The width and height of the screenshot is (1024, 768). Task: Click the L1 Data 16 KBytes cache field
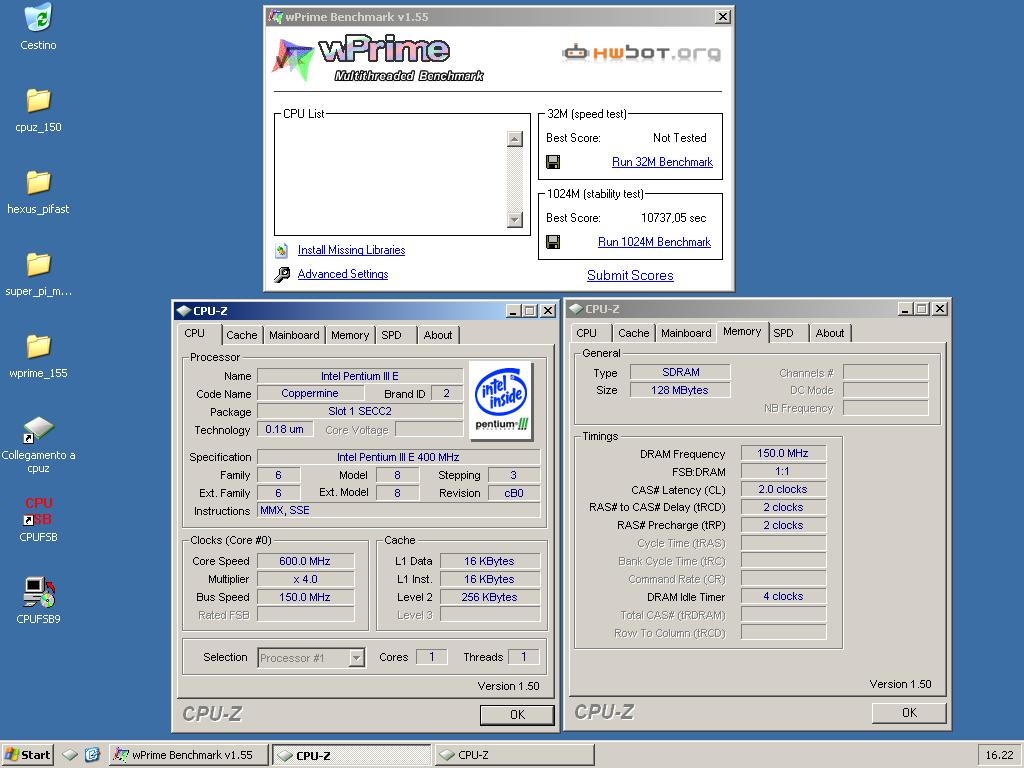pyautogui.click(x=490, y=561)
